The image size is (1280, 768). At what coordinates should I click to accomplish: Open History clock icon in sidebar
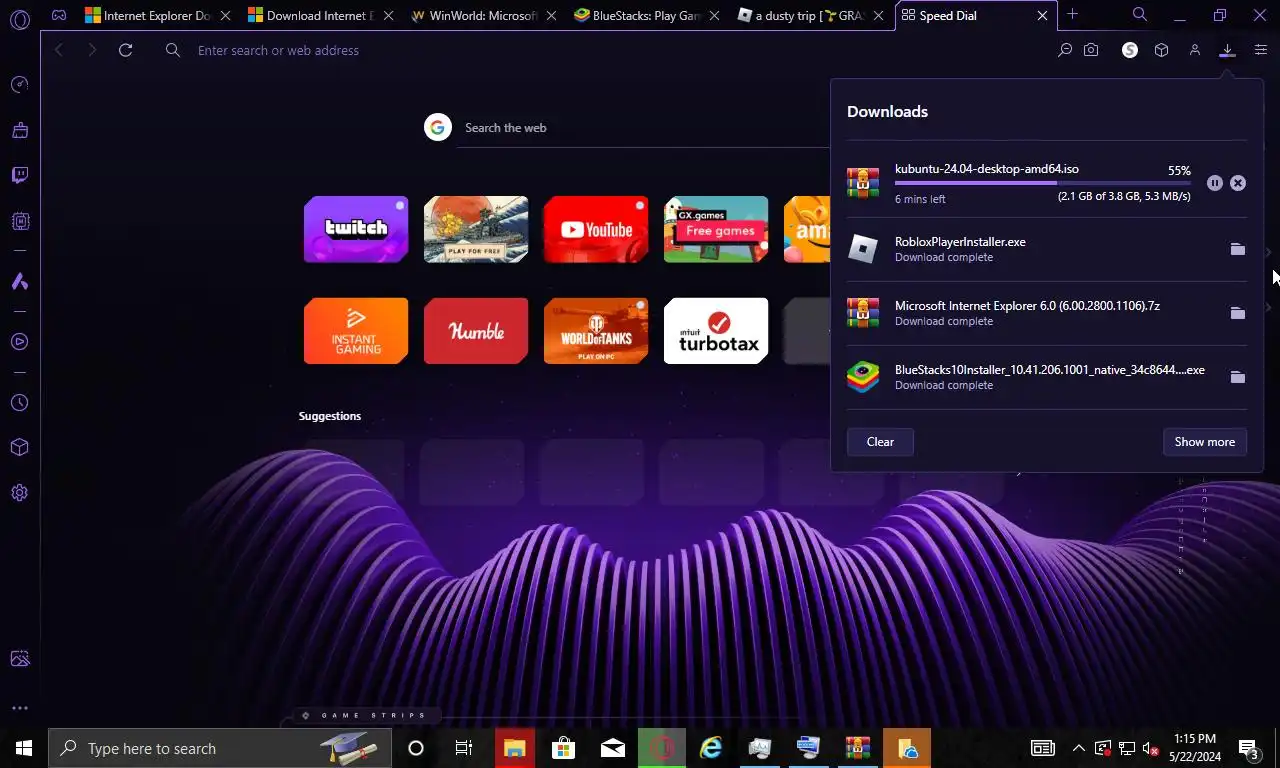[x=19, y=403]
